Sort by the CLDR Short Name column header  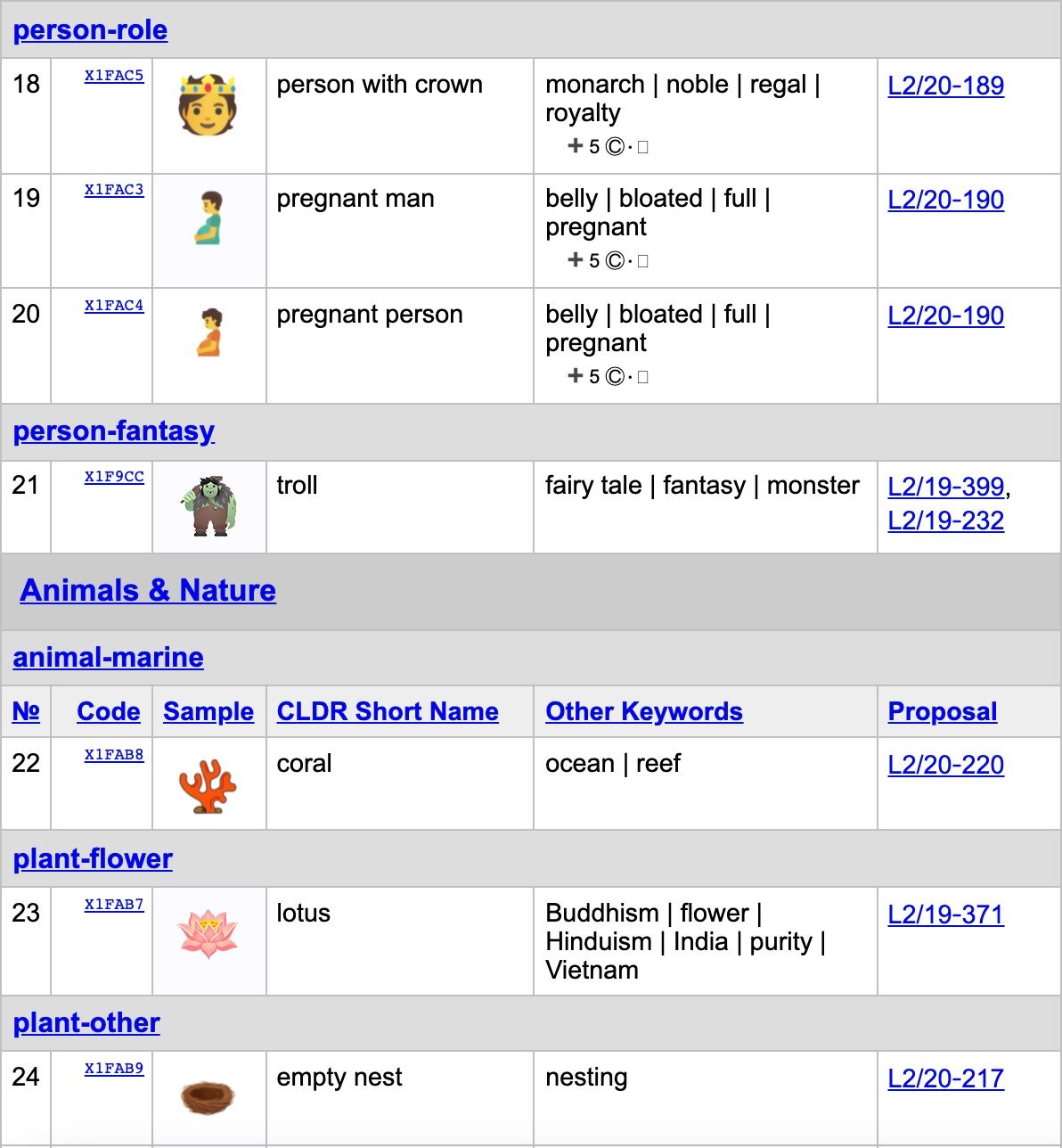pos(388,711)
